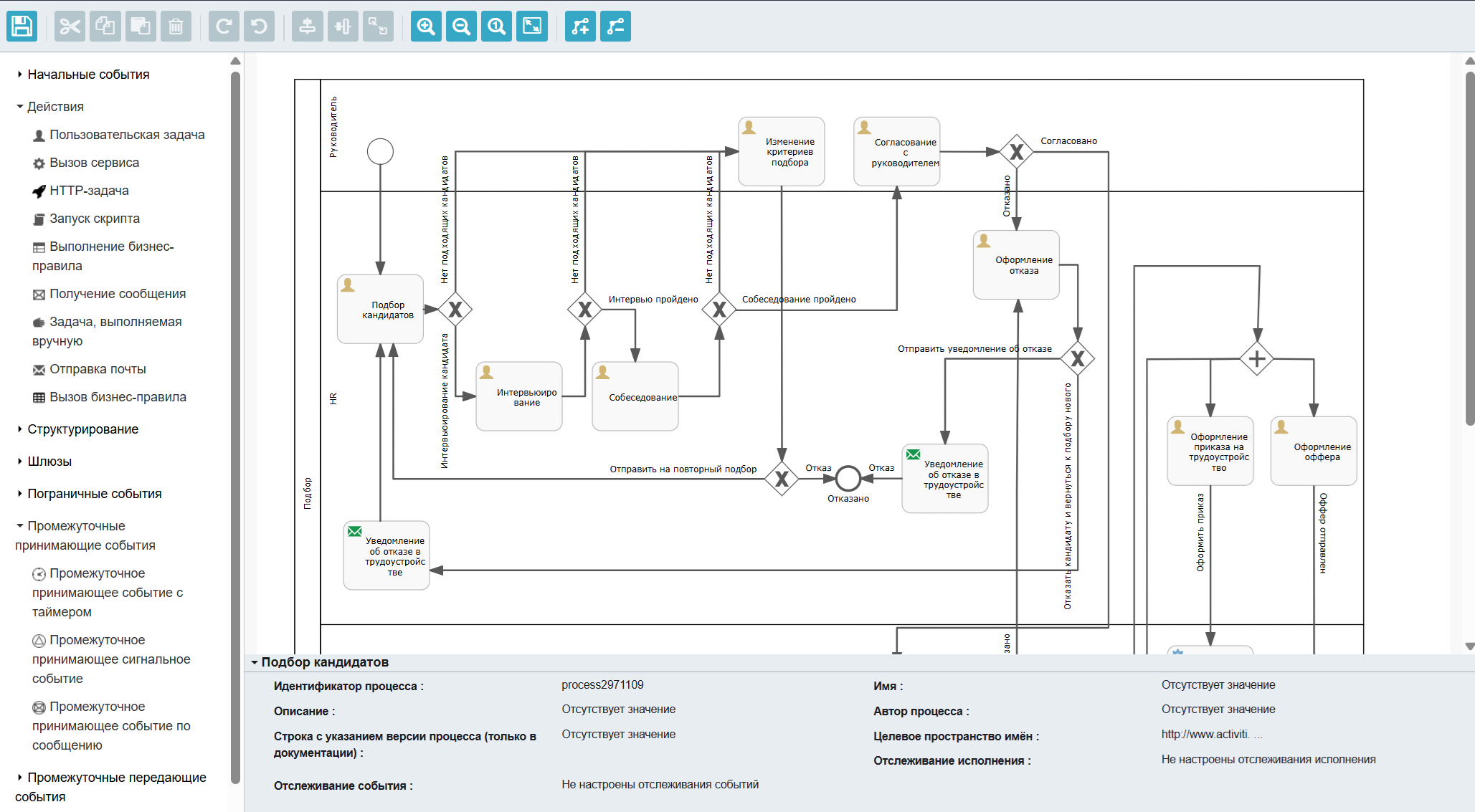Collapse the Действия section

[x=50, y=107]
